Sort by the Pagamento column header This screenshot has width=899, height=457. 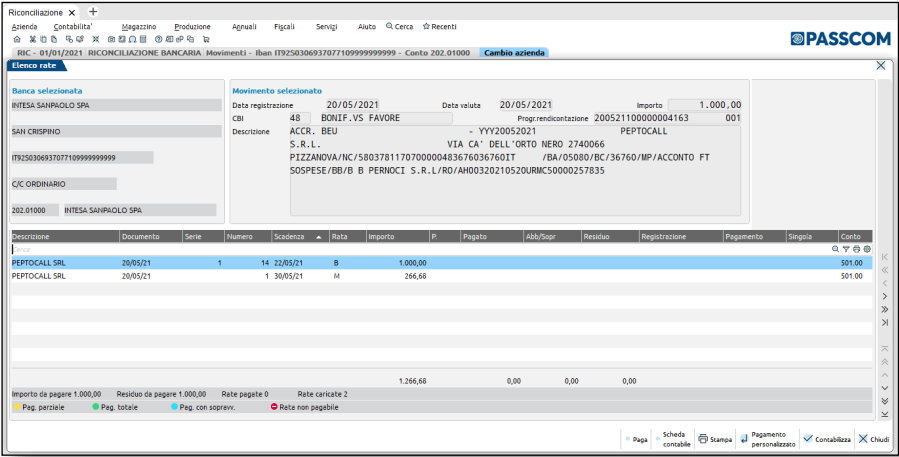[753, 236]
